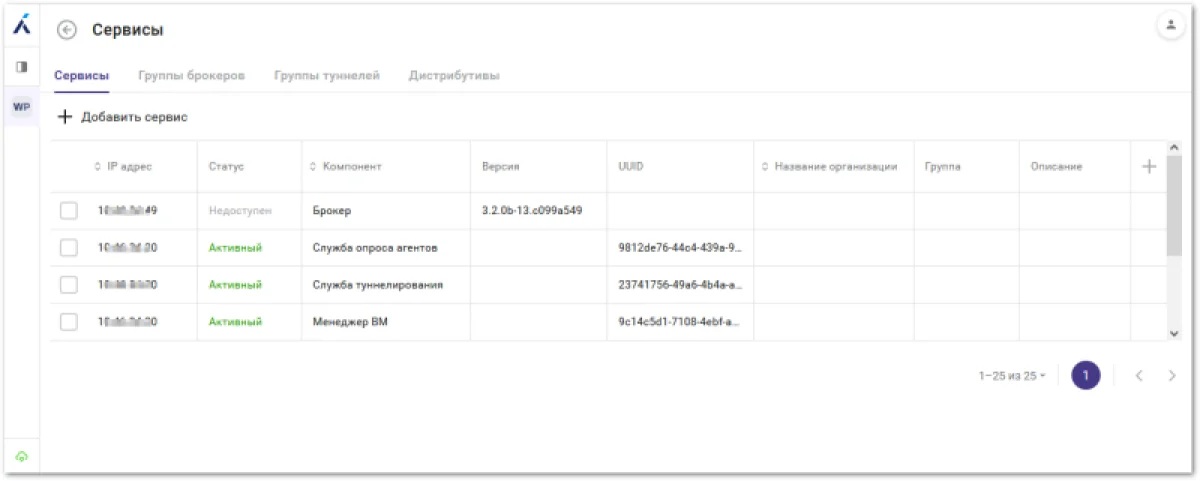The image size is (1200, 481).
Task: Sort by IP адрес column
Action: (x=123, y=166)
